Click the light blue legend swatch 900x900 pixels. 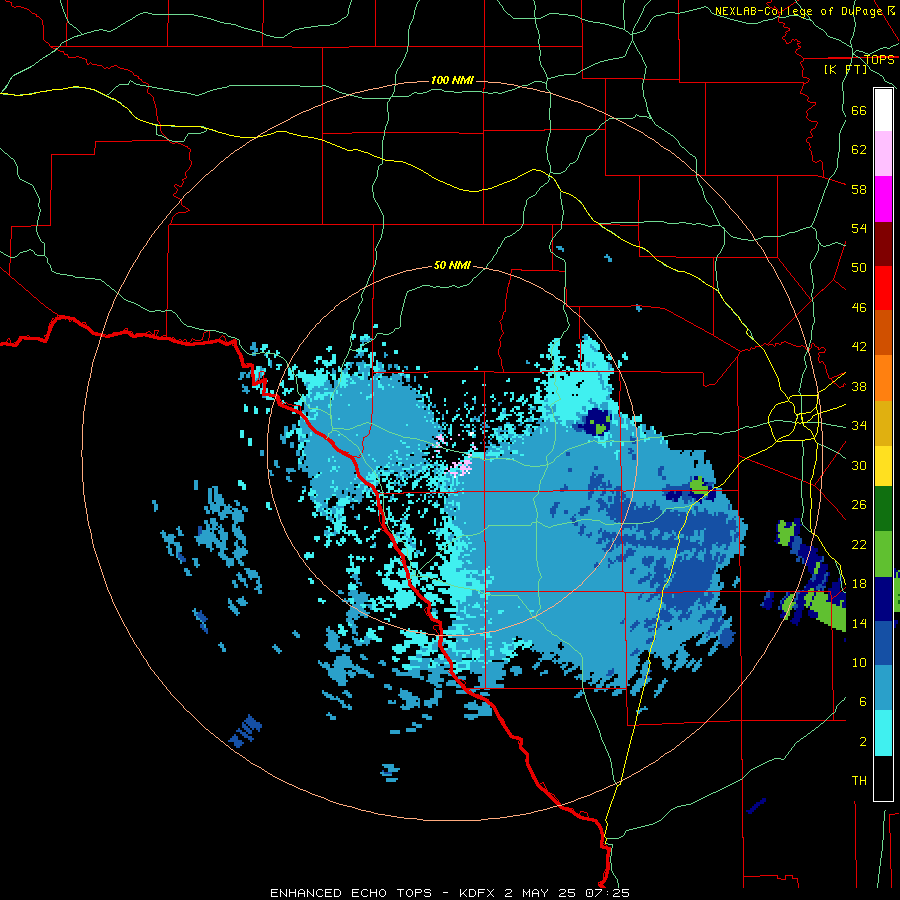(883, 688)
